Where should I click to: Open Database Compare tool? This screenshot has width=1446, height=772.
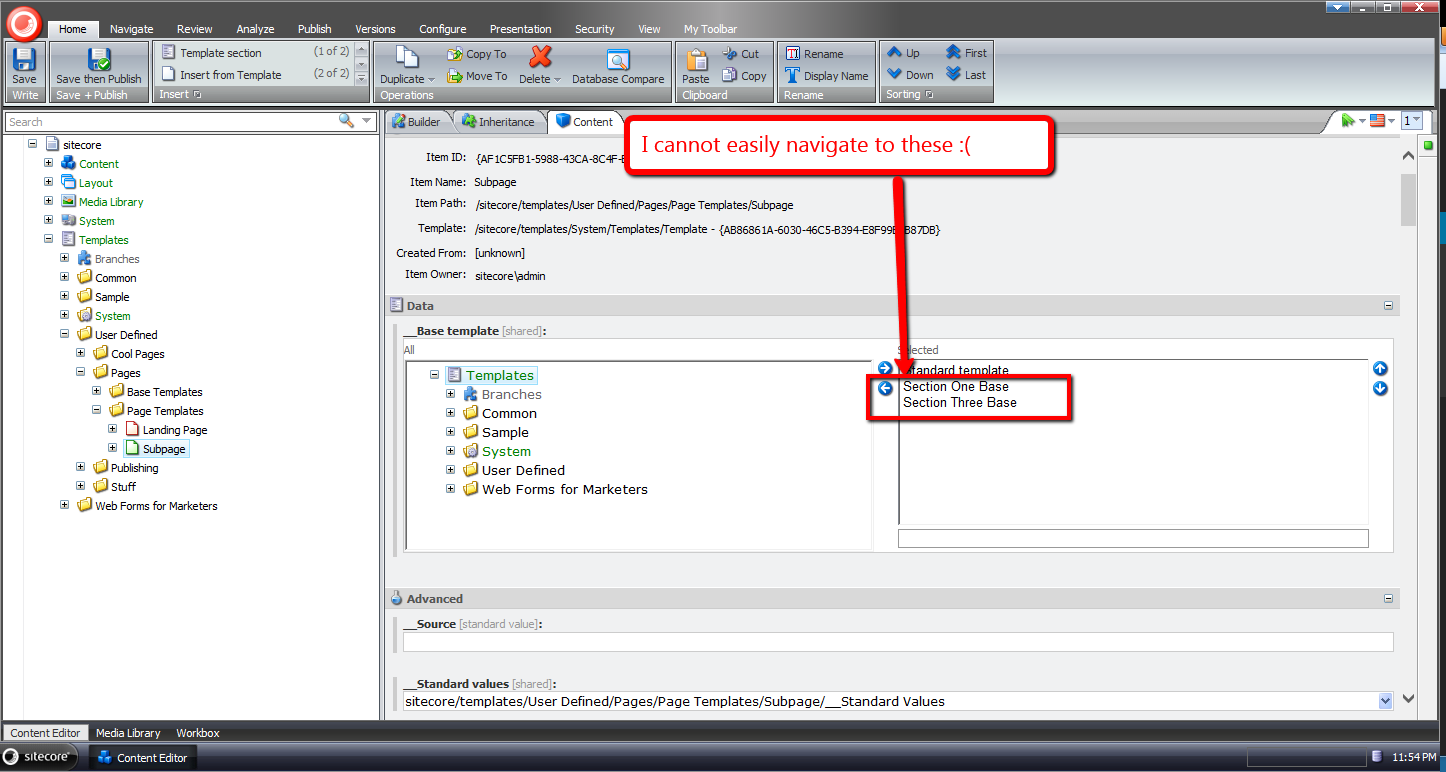point(618,62)
